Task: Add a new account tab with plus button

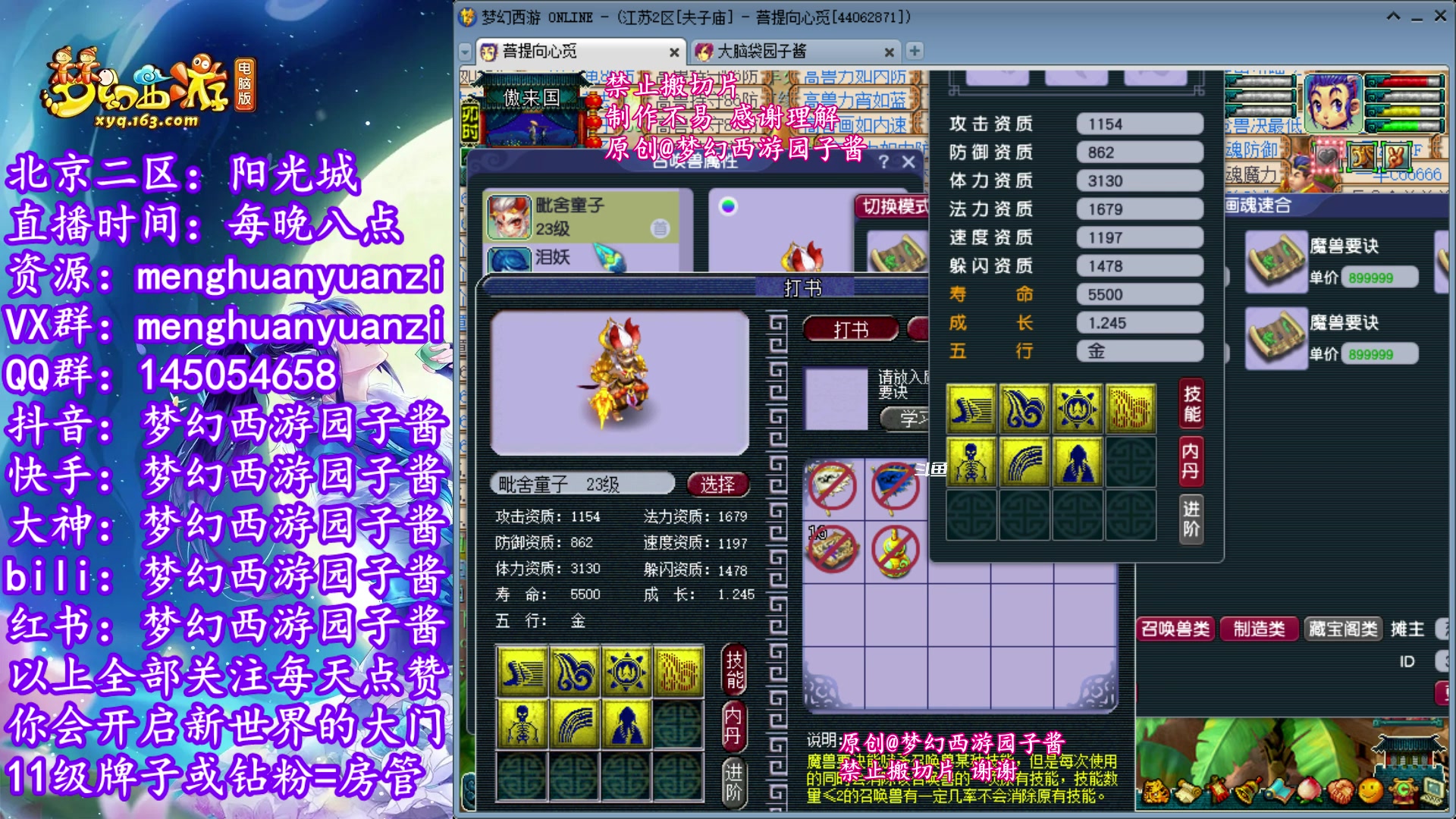Action: 915,51
